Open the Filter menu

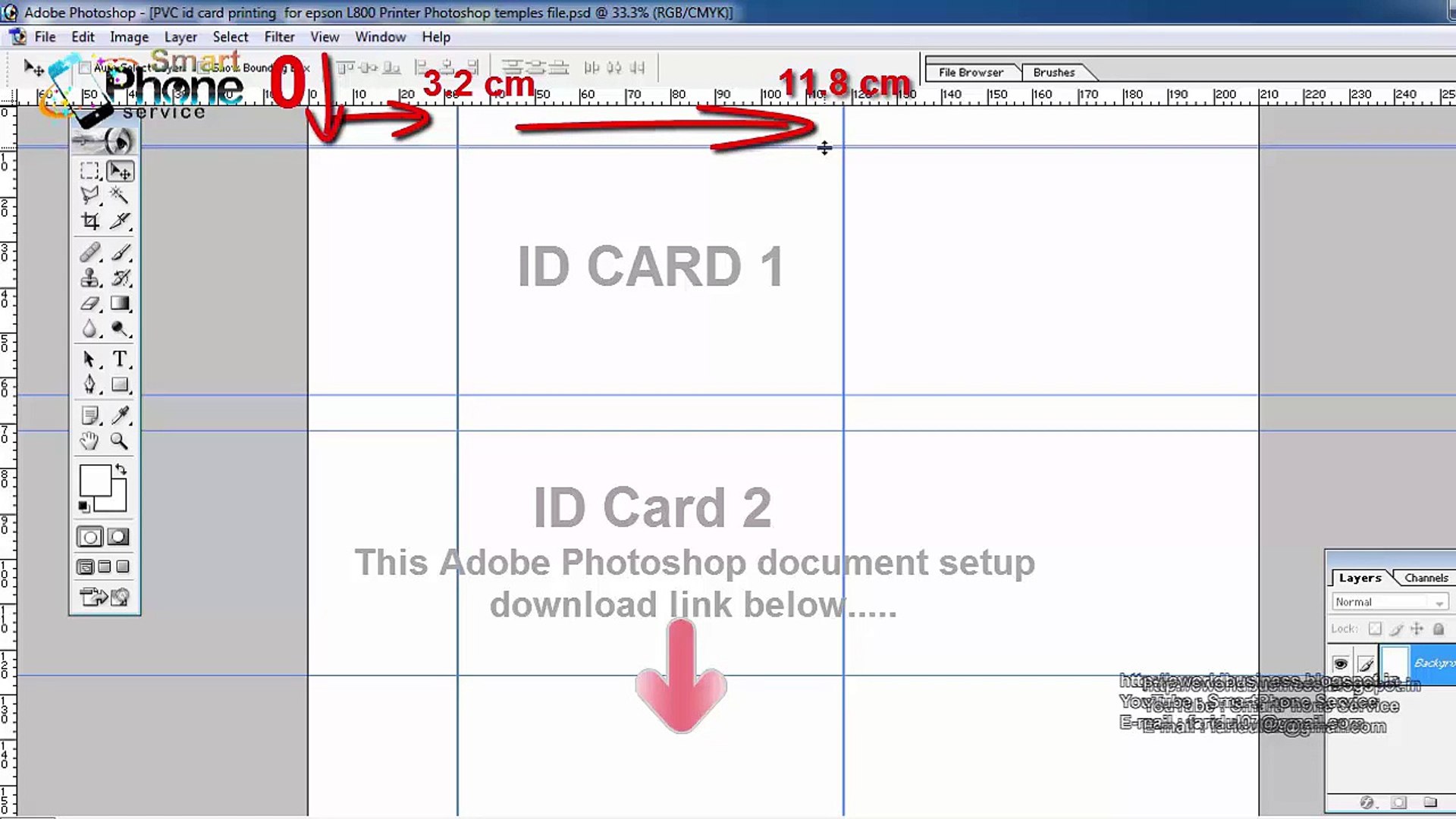pyautogui.click(x=278, y=36)
